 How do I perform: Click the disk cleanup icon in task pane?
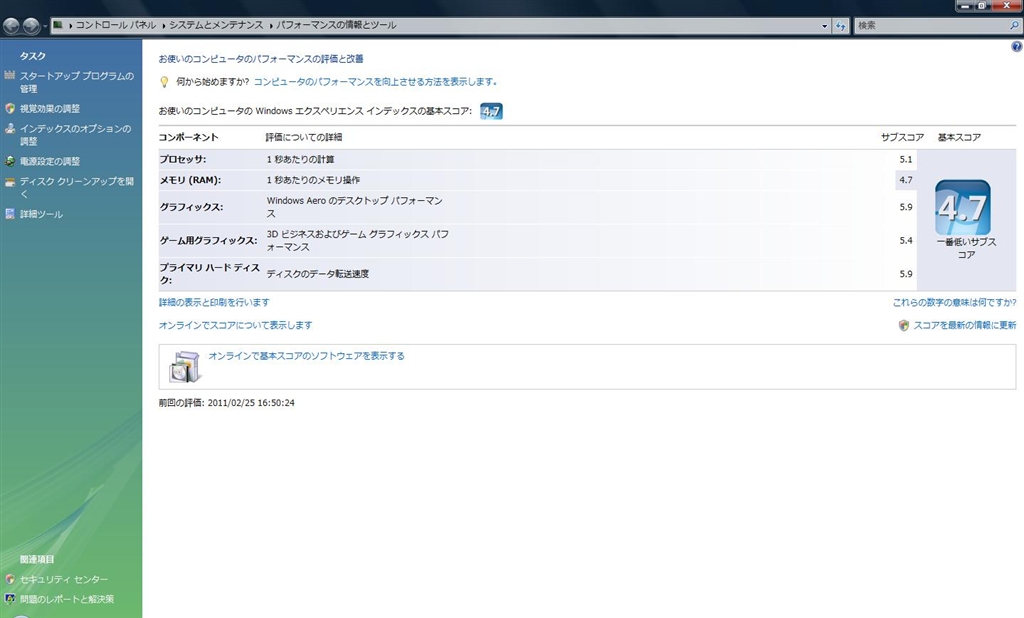(x=9, y=182)
